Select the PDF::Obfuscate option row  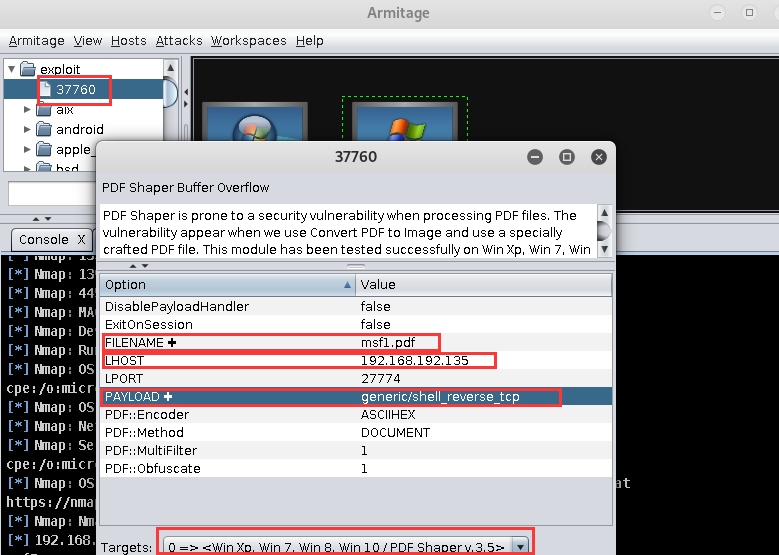click(356, 469)
